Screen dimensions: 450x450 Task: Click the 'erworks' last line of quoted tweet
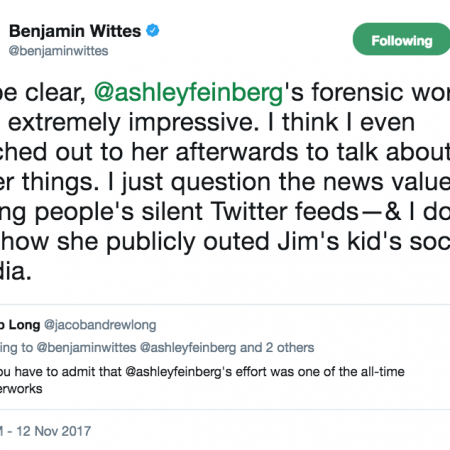[x=21, y=389]
